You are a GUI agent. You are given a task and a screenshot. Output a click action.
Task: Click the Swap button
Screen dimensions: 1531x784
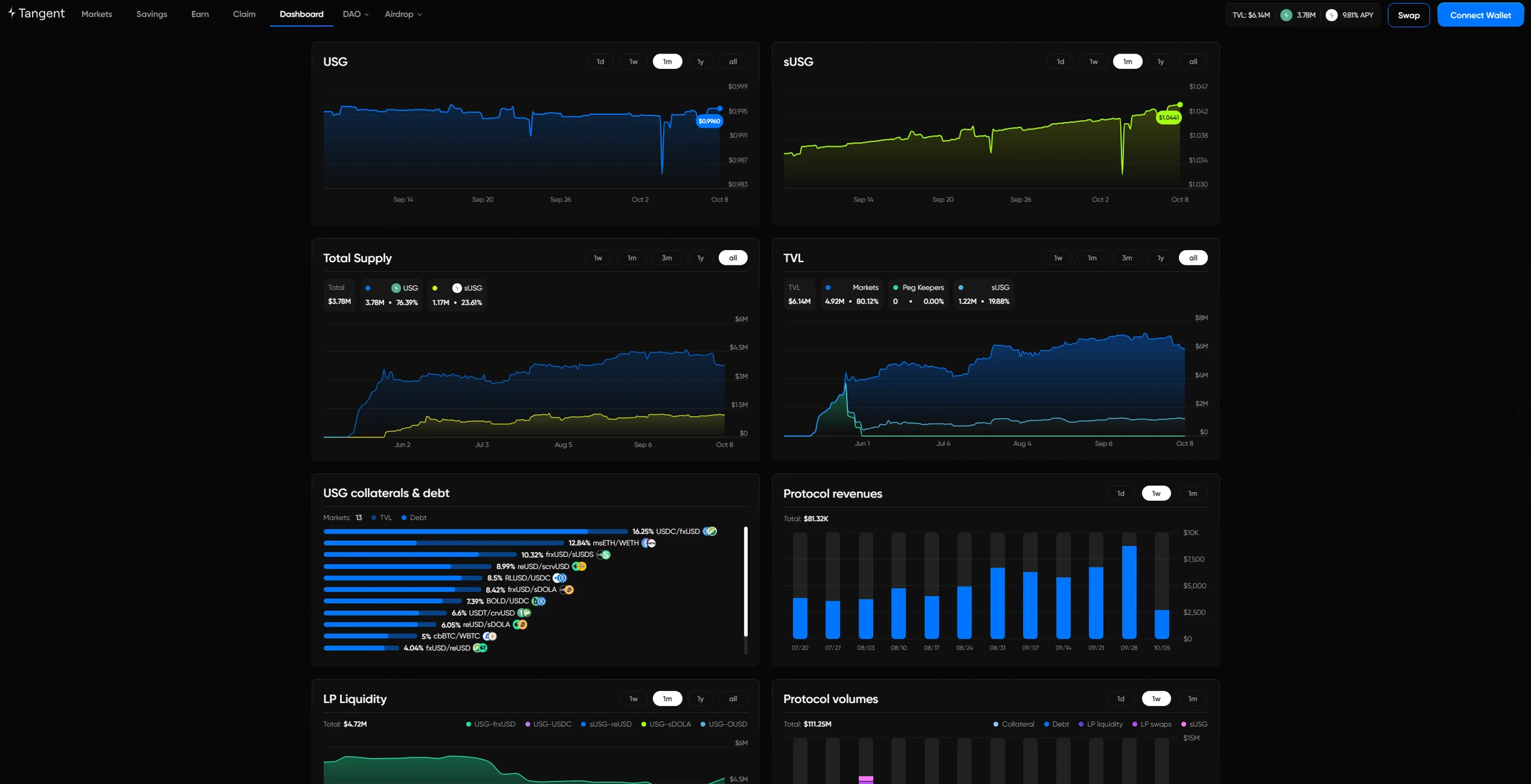tap(1409, 15)
